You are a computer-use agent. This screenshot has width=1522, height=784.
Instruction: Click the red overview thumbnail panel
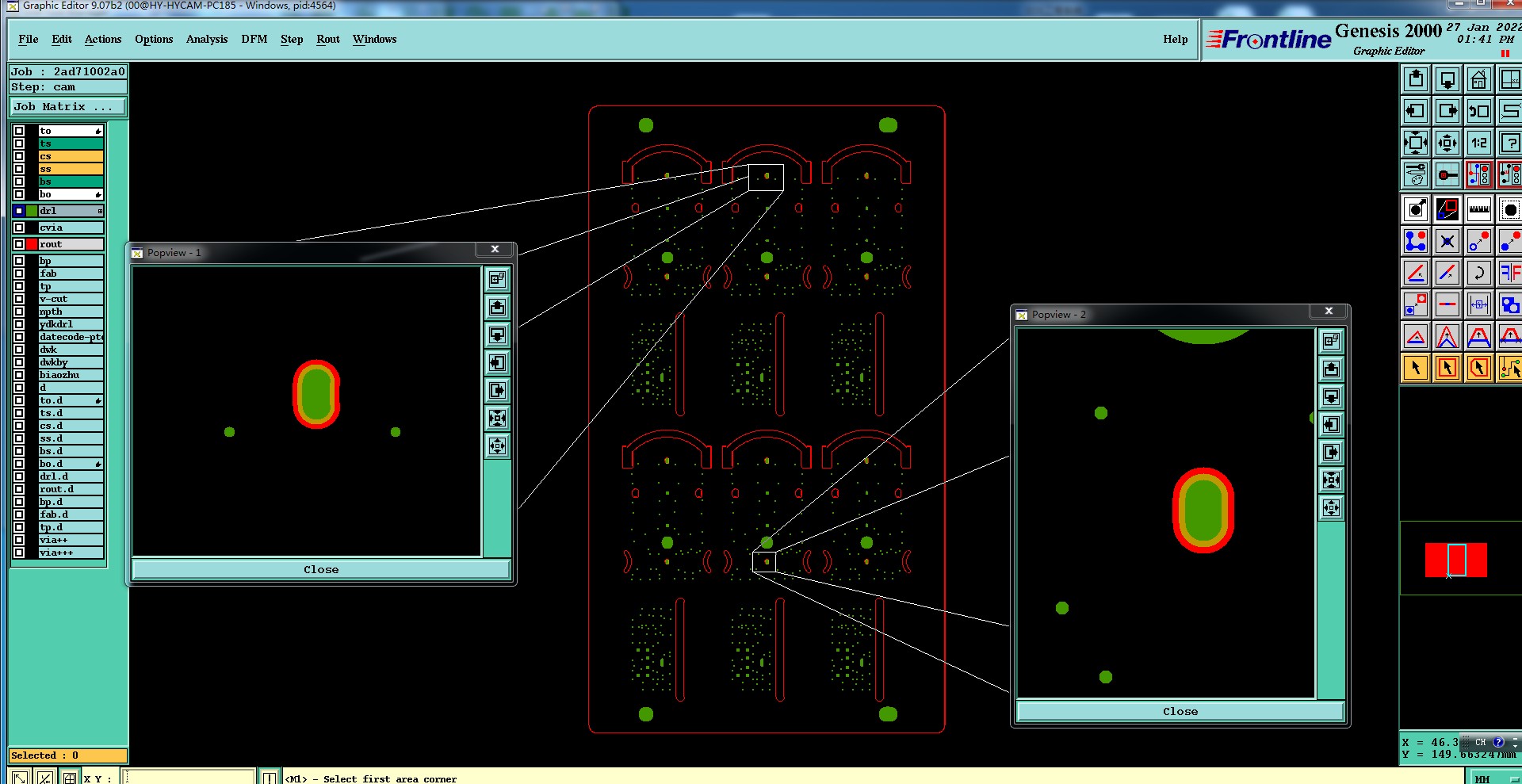(1456, 560)
